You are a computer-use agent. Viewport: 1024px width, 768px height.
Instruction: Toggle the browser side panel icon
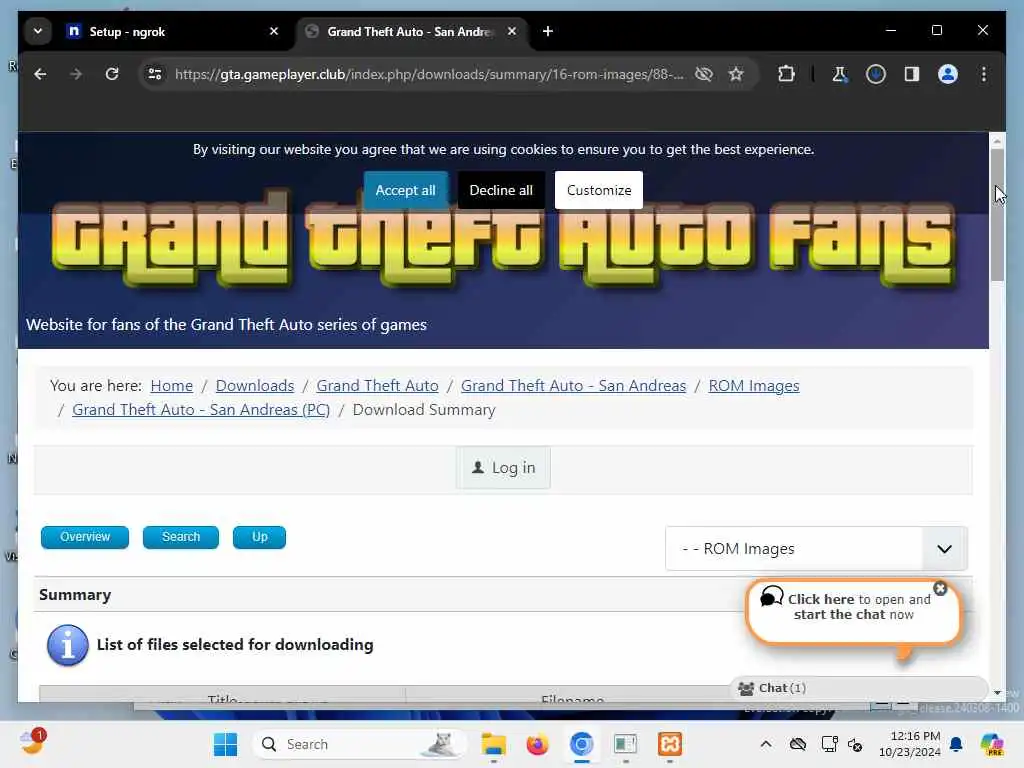point(912,74)
